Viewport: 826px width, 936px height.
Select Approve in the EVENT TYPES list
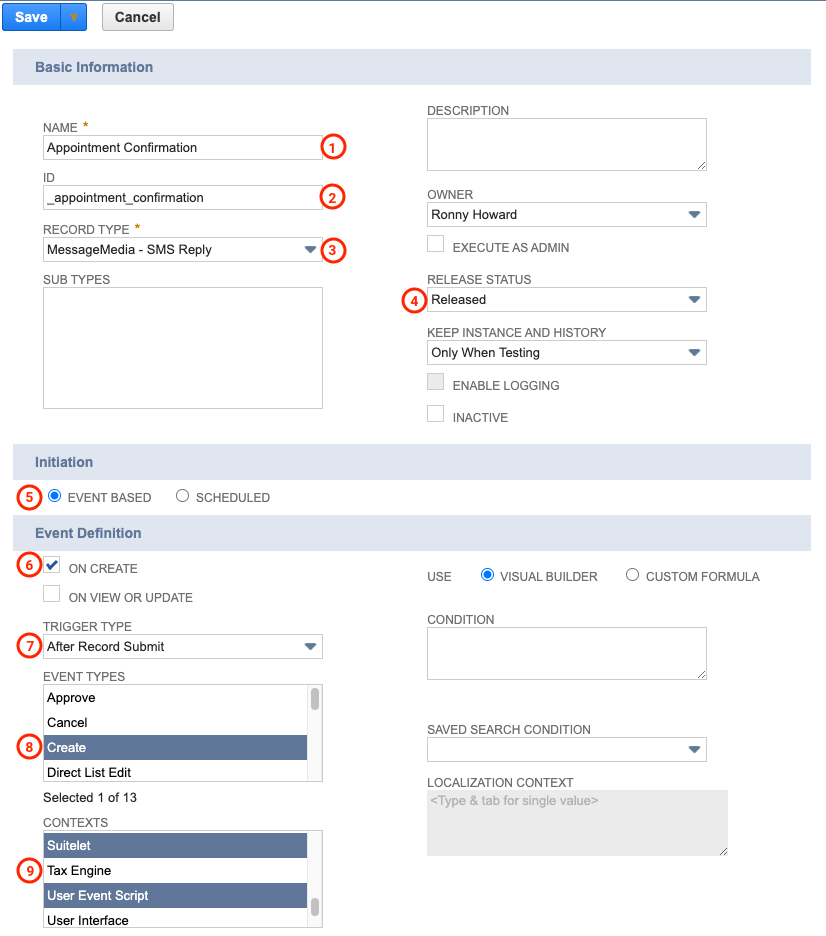pos(175,697)
